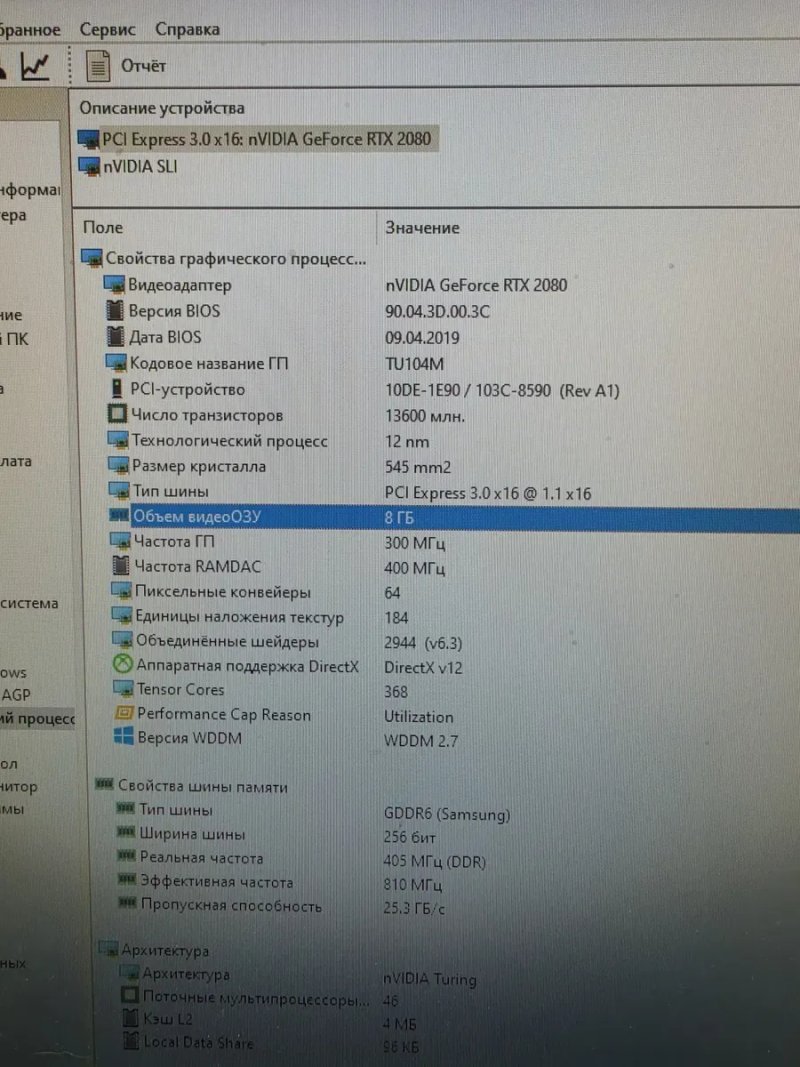Click the TU104M code name value
800x1067 pixels.
pos(414,364)
